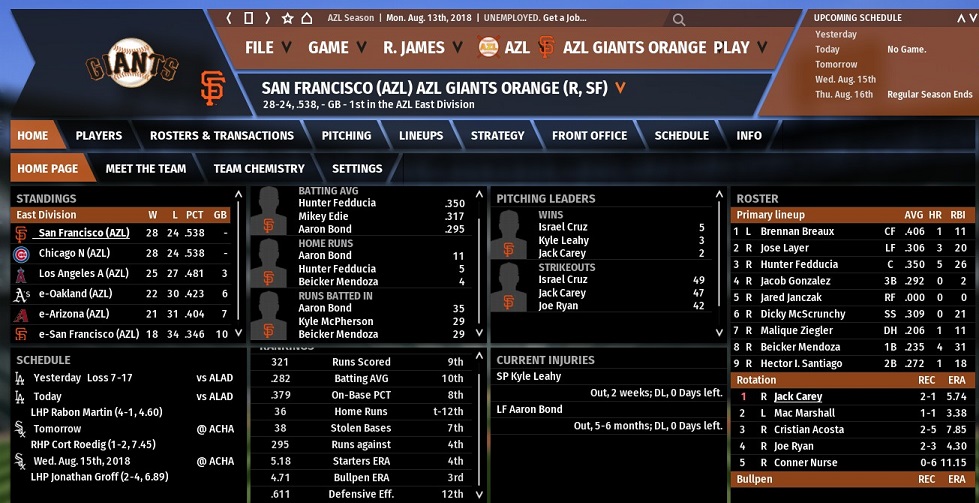Click the Home Runs leader silhouette photo
The width and height of the screenshot is (979, 503).
coord(268,263)
